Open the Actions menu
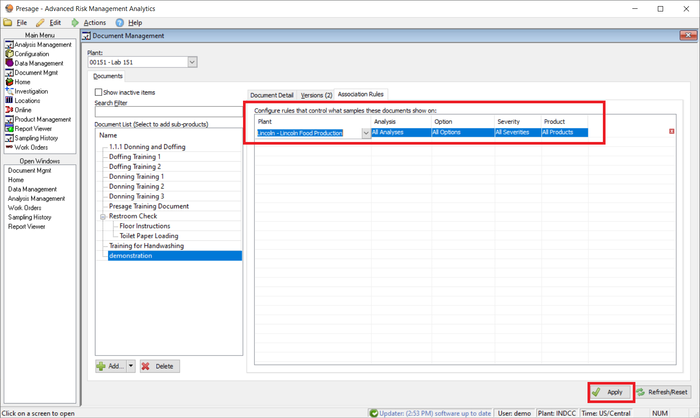 94,22
